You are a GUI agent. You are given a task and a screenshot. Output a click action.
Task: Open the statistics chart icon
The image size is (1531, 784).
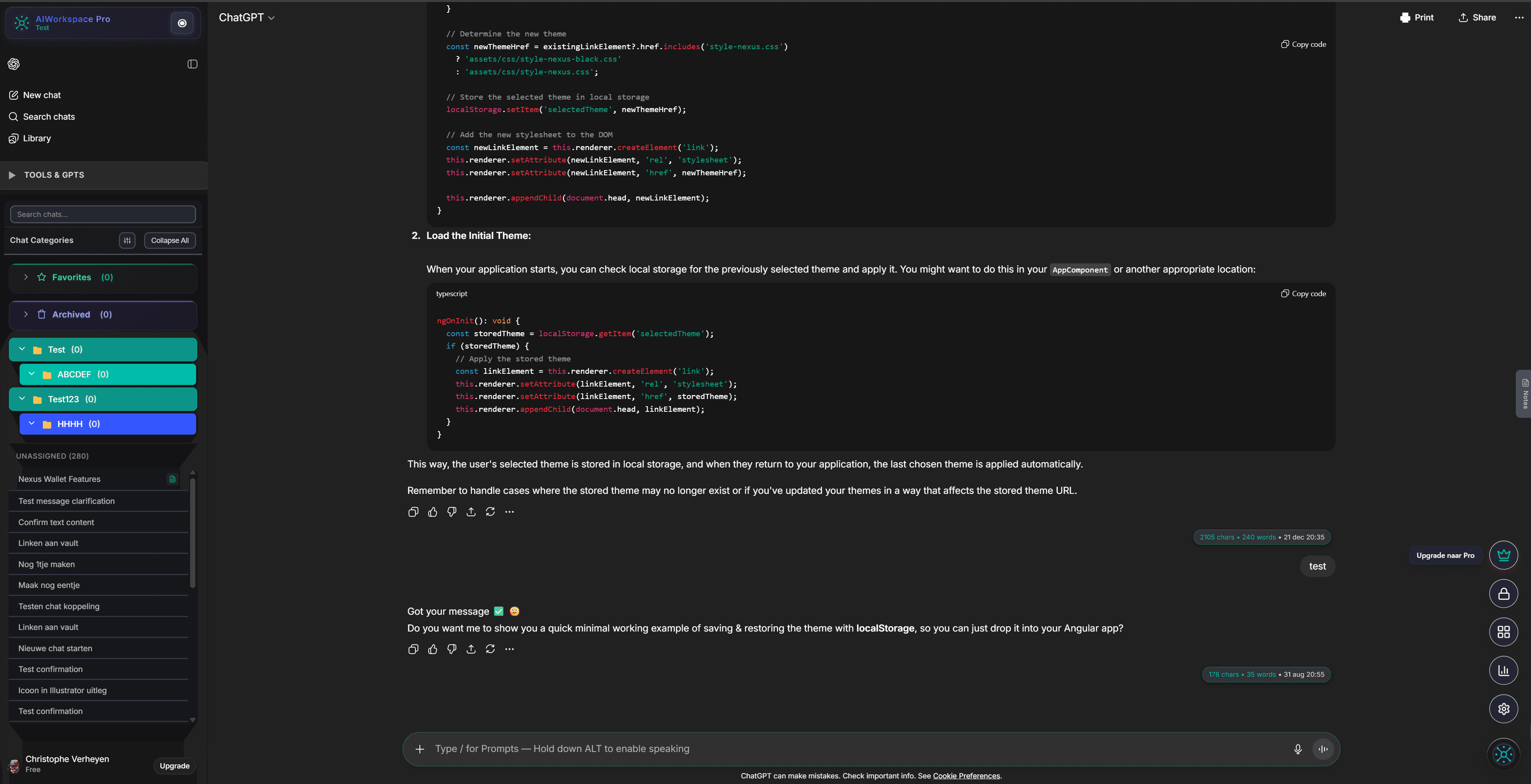(x=1504, y=670)
